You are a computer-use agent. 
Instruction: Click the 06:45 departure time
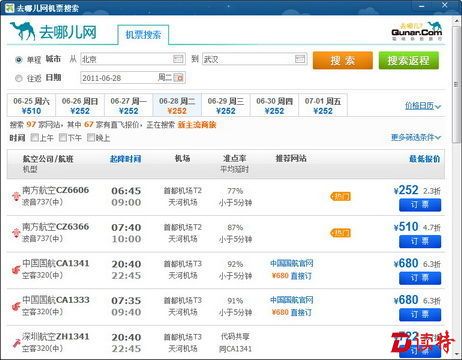point(126,191)
